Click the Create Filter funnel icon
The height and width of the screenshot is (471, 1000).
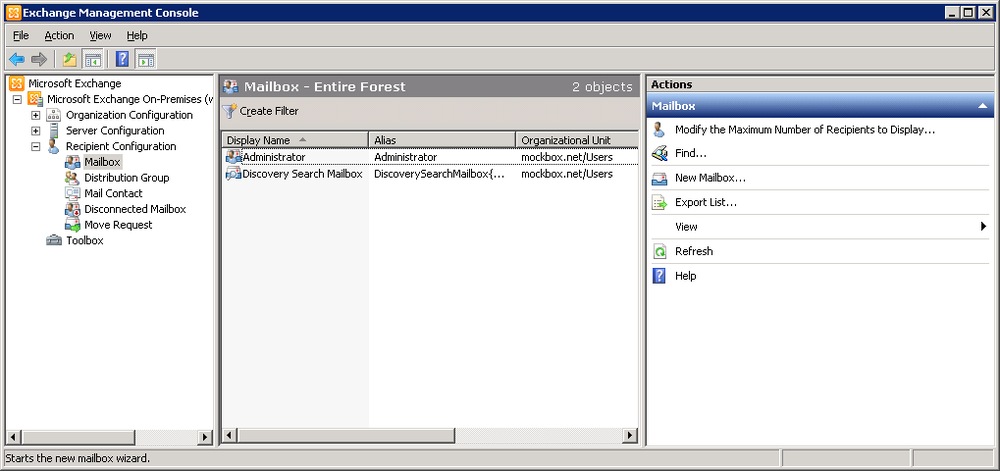230,111
